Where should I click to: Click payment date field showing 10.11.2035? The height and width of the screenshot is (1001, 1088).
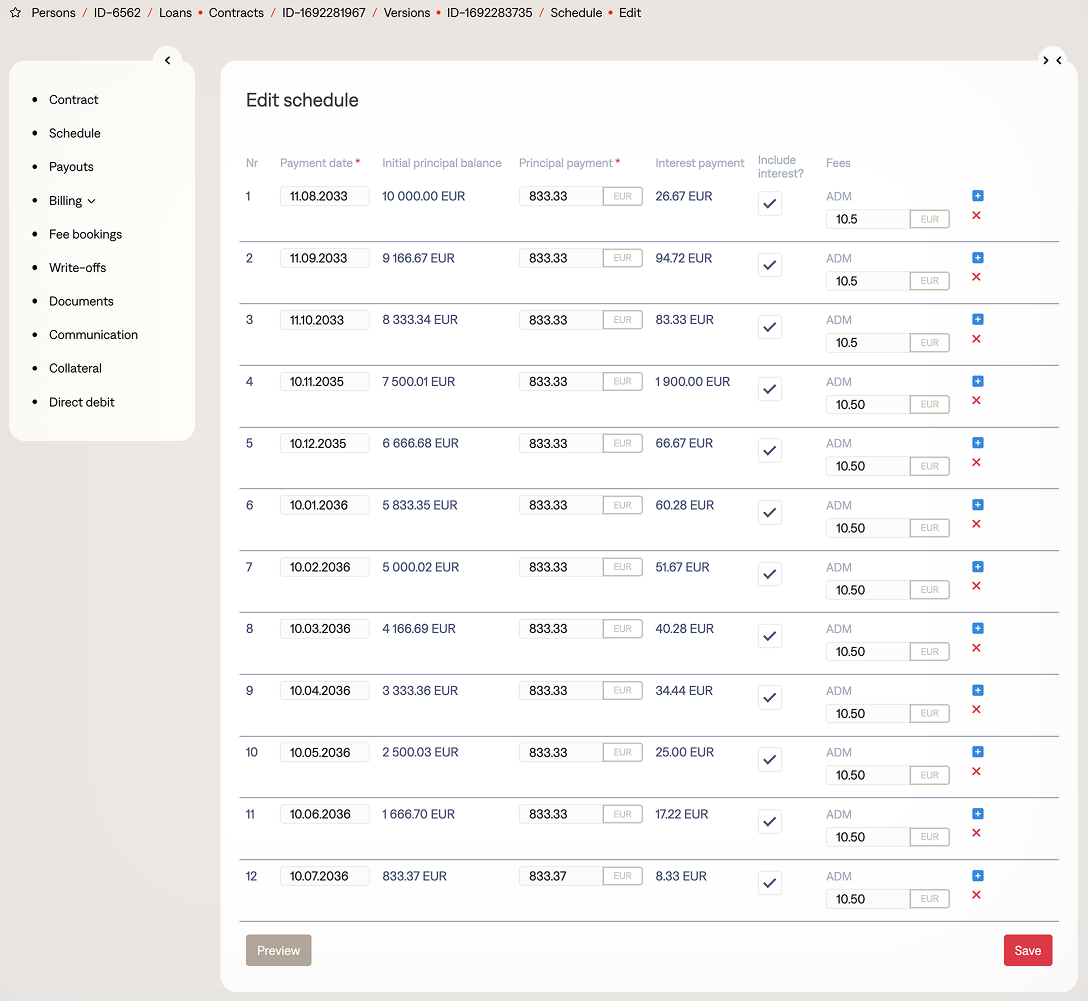point(324,382)
